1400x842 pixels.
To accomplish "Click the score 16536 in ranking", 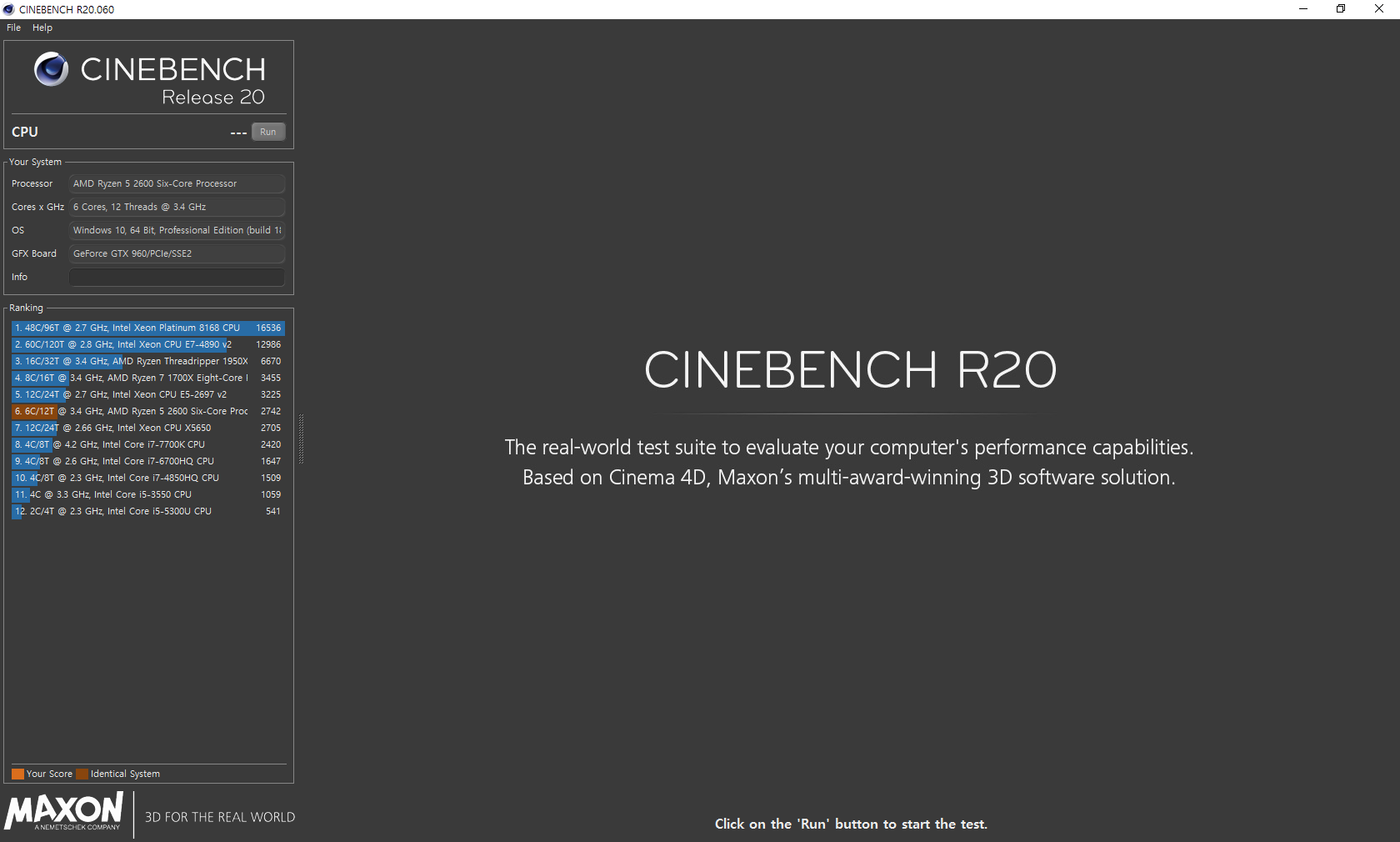I will point(268,328).
